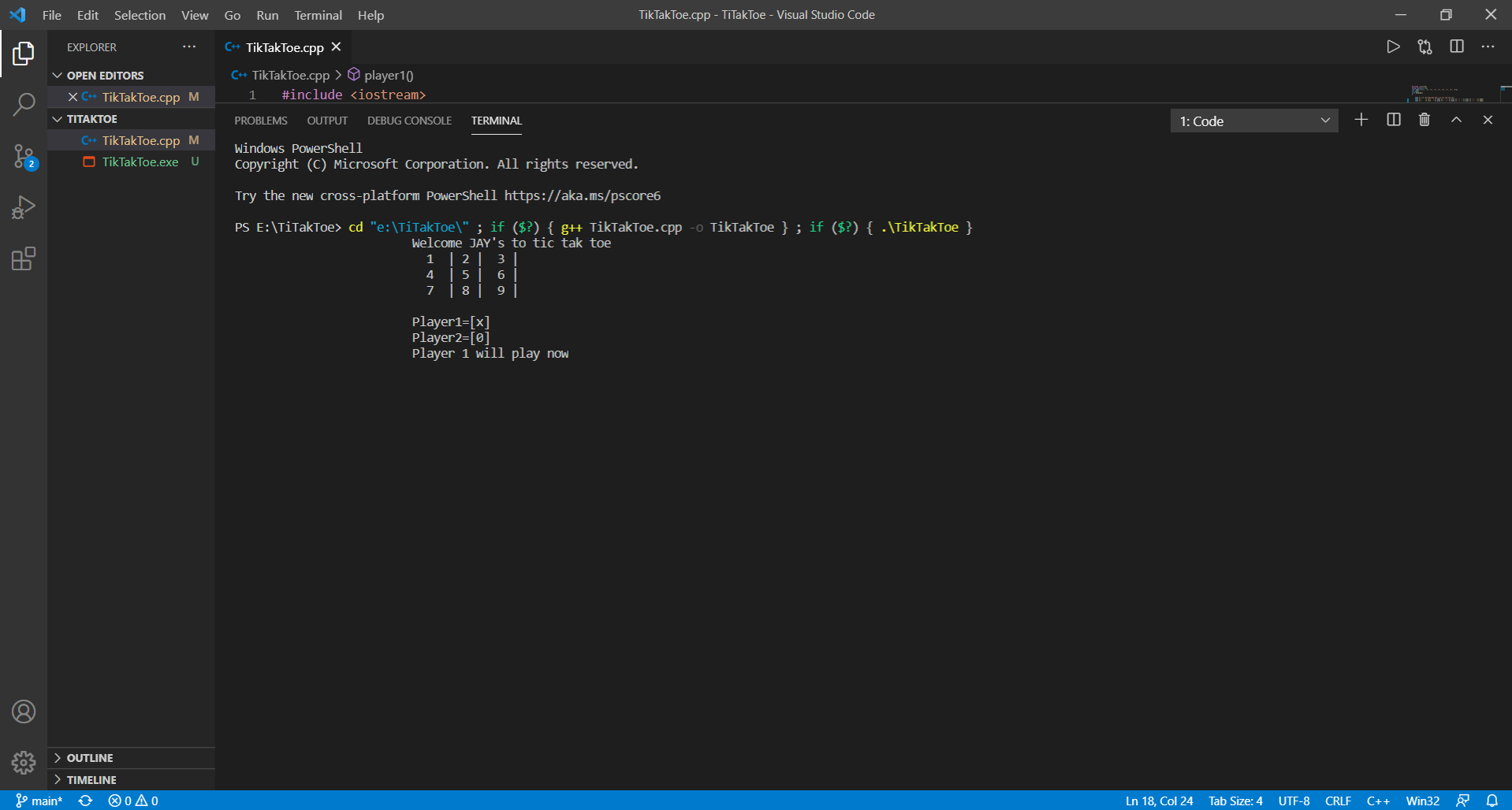Open the Run and Debug view

[x=24, y=206]
